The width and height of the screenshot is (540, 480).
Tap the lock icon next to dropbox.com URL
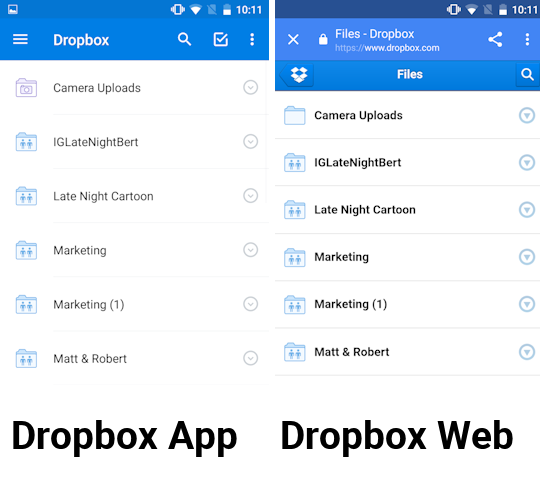[x=323, y=39]
